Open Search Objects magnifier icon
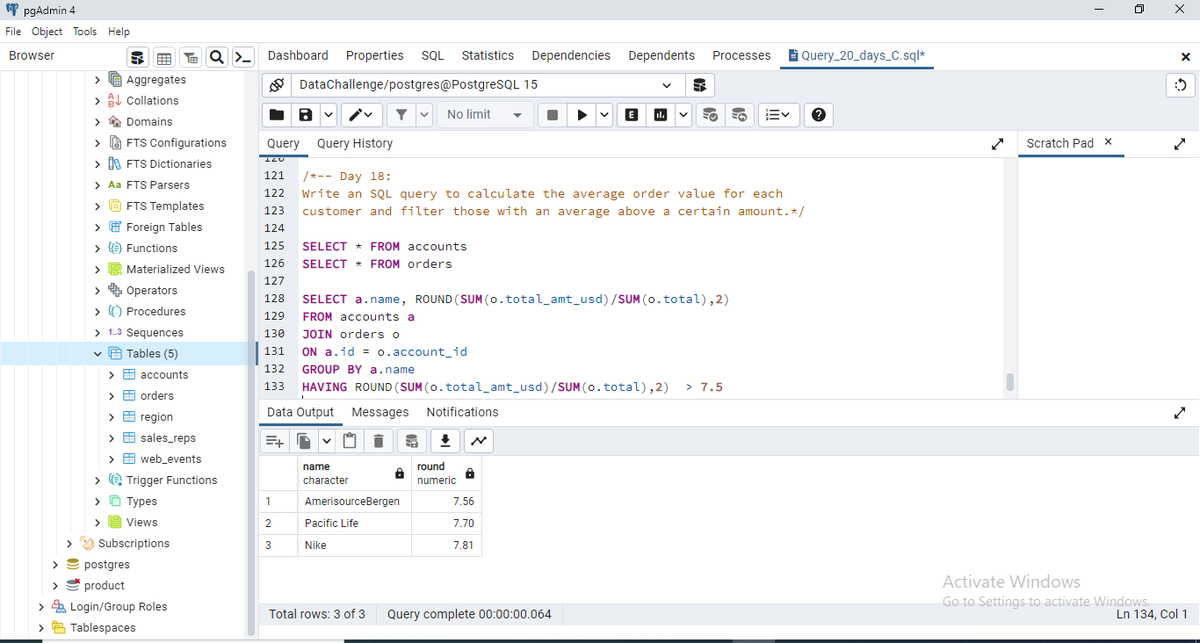The width and height of the screenshot is (1200, 643). pos(217,56)
